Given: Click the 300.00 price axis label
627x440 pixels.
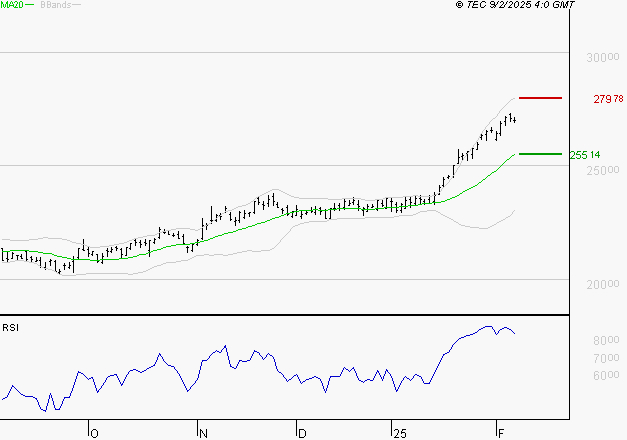Looking at the screenshot, I should tap(603, 58).
